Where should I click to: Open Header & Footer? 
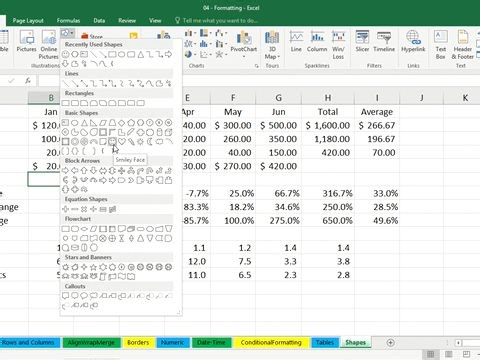[463, 45]
